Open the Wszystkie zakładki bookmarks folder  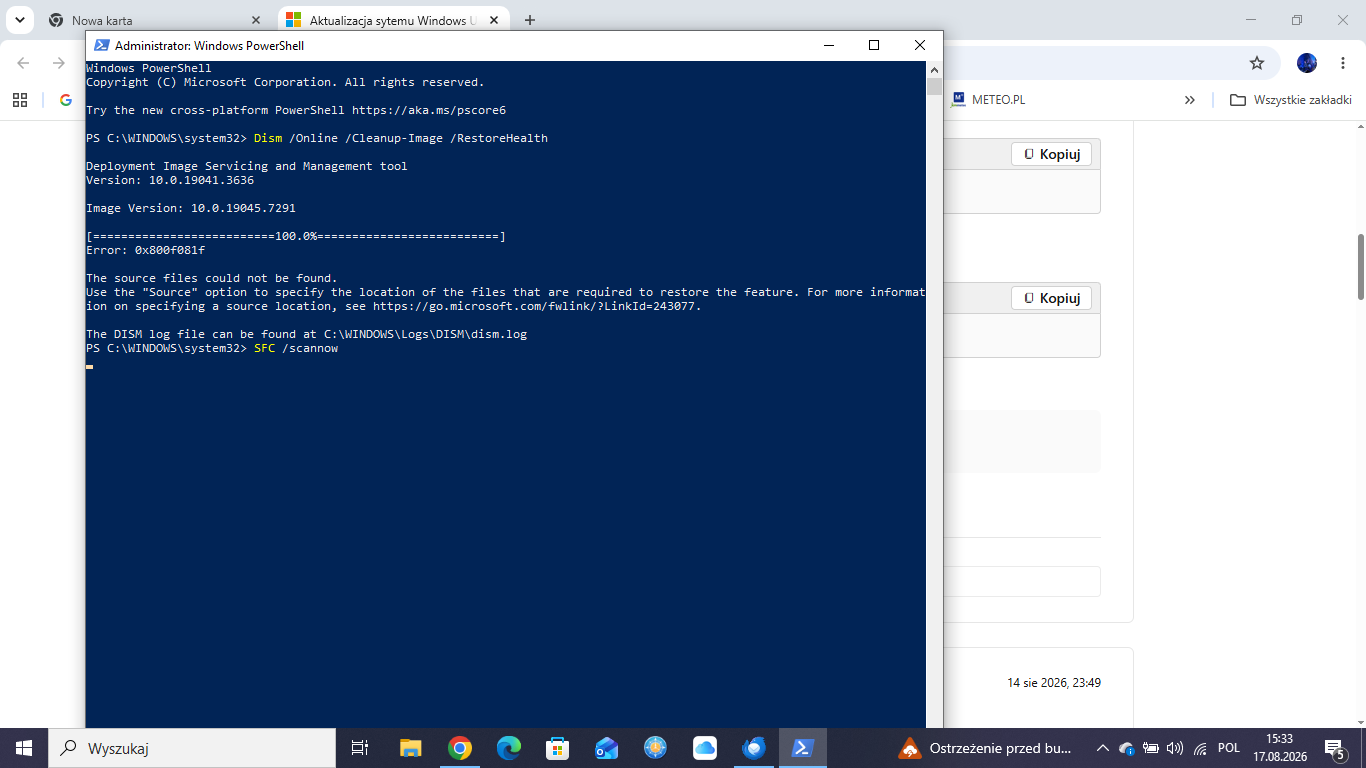(x=1290, y=100)
